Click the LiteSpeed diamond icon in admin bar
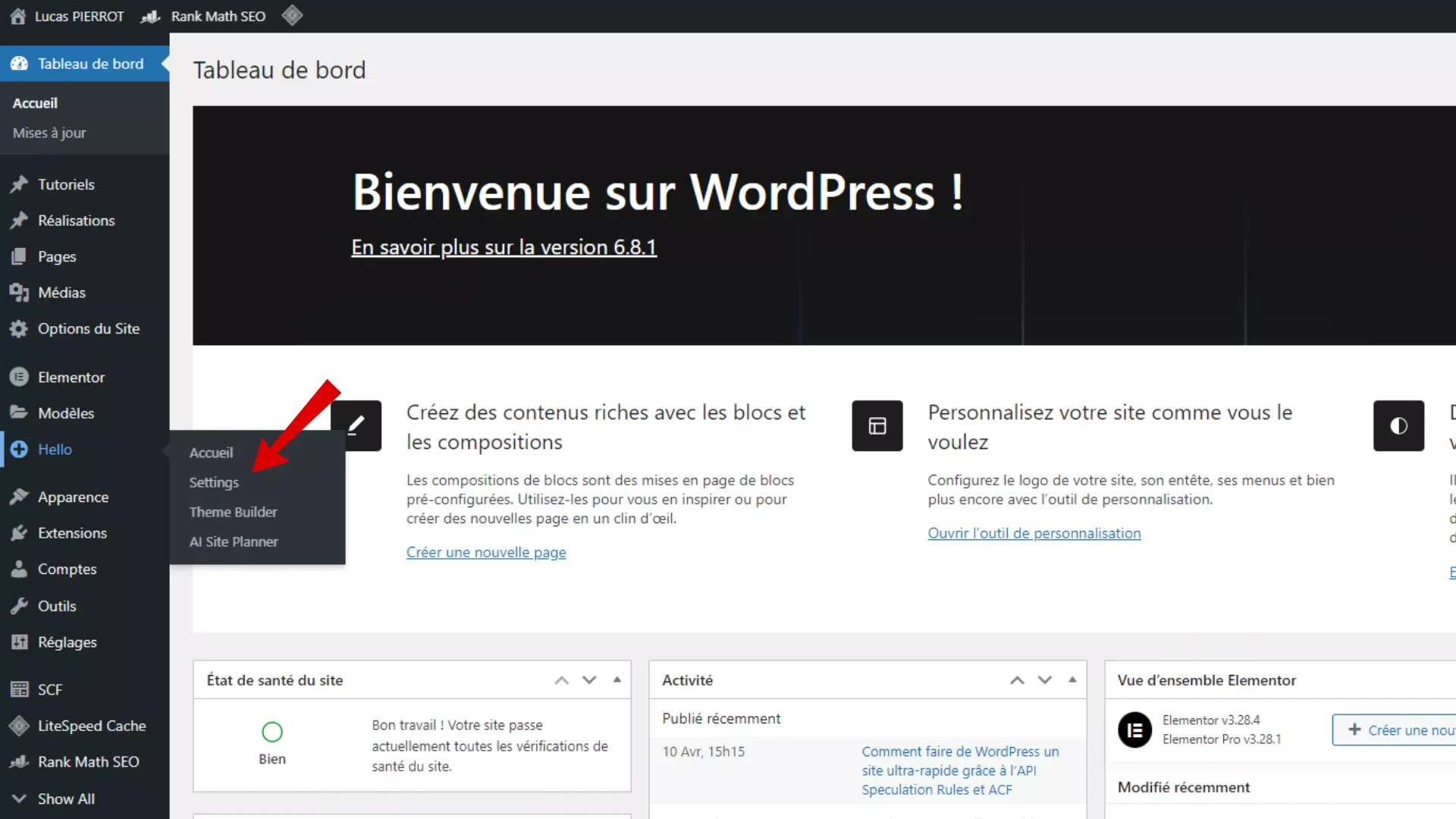Image resolution: width=1456 pixels, height=819 pixels. [292, 15]
